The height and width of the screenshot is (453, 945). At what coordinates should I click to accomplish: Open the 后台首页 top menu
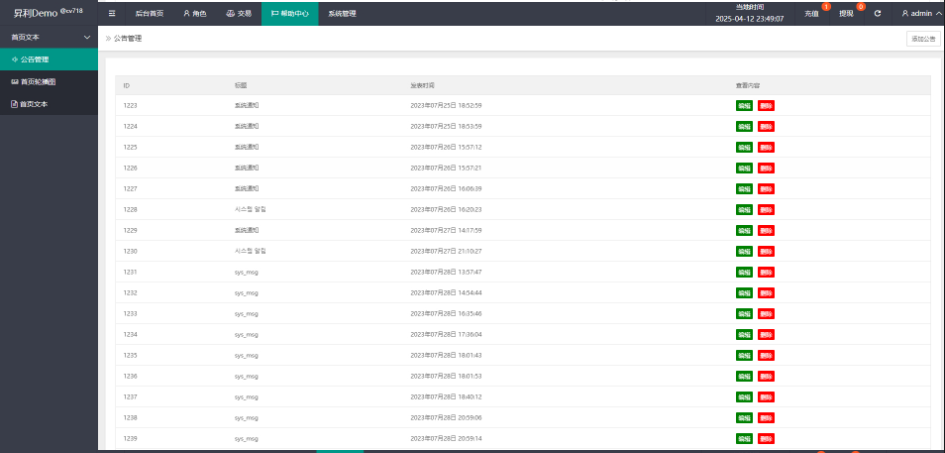[x=149, y=13]
